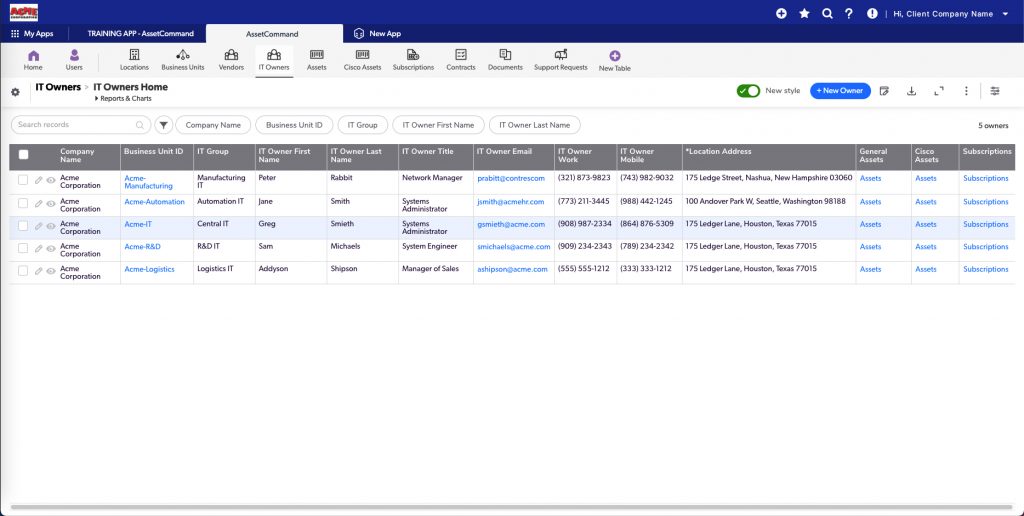Click the Acme logo

(24, 12)
